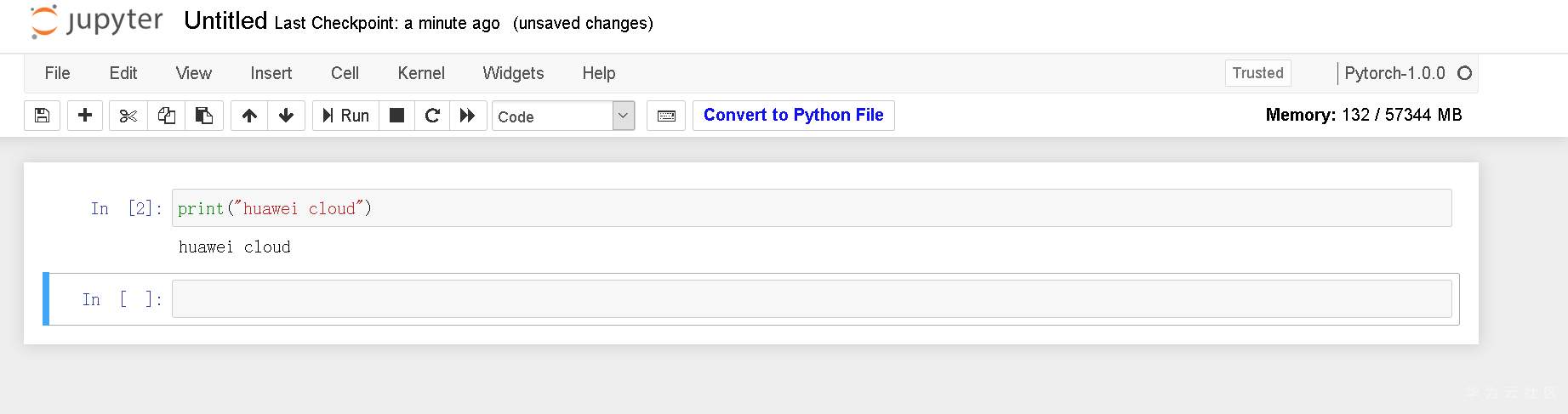Copy selected cells icon
The image size is (1568, 414).
167,116
